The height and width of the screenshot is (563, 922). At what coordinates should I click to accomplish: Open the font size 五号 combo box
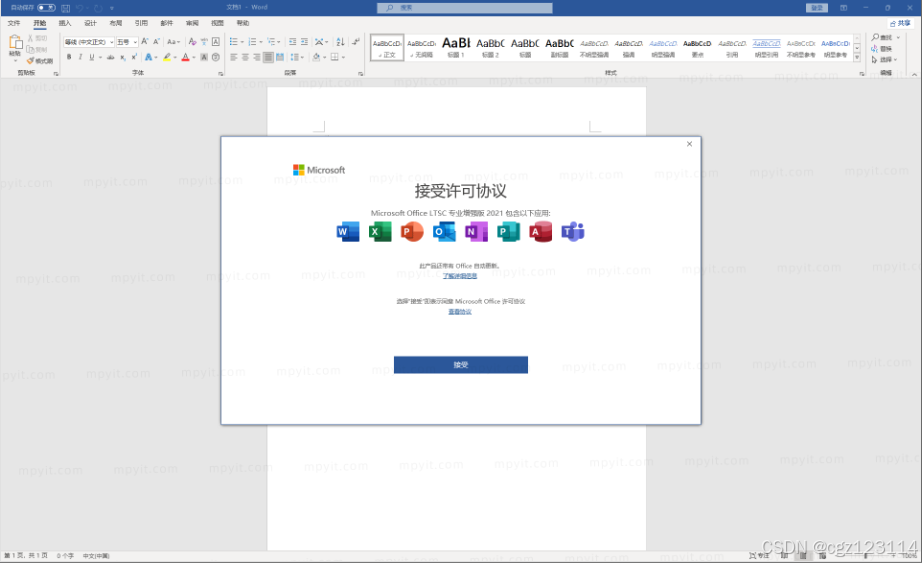click(x=126, y=42)
